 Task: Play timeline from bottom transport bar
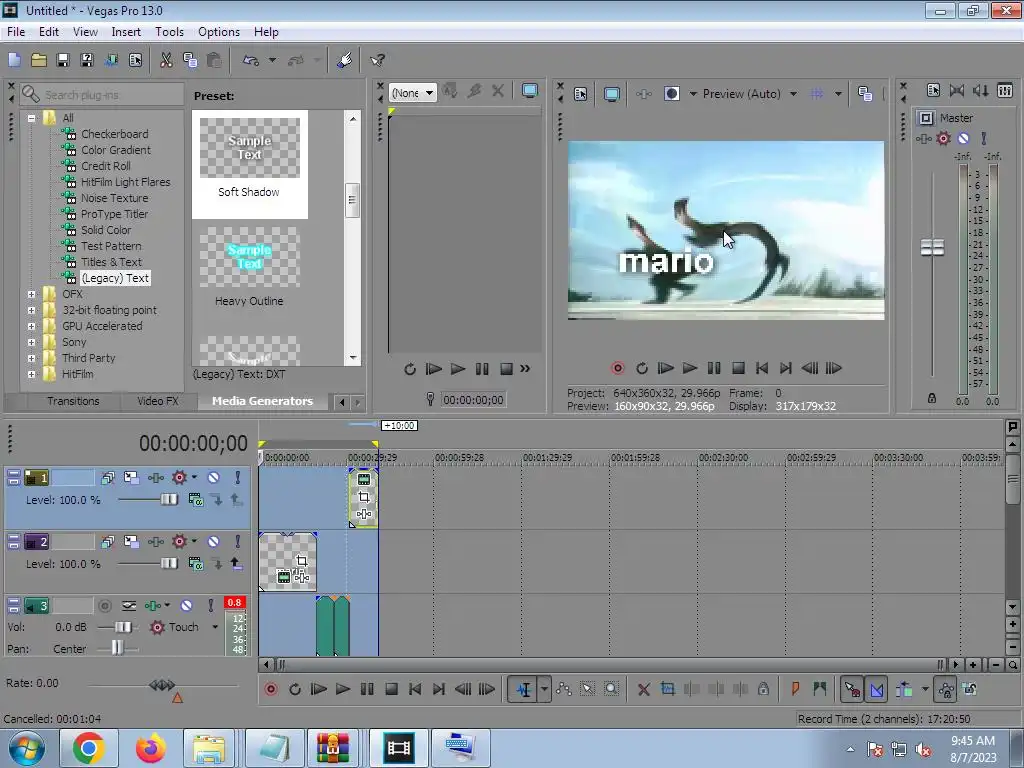343,689
